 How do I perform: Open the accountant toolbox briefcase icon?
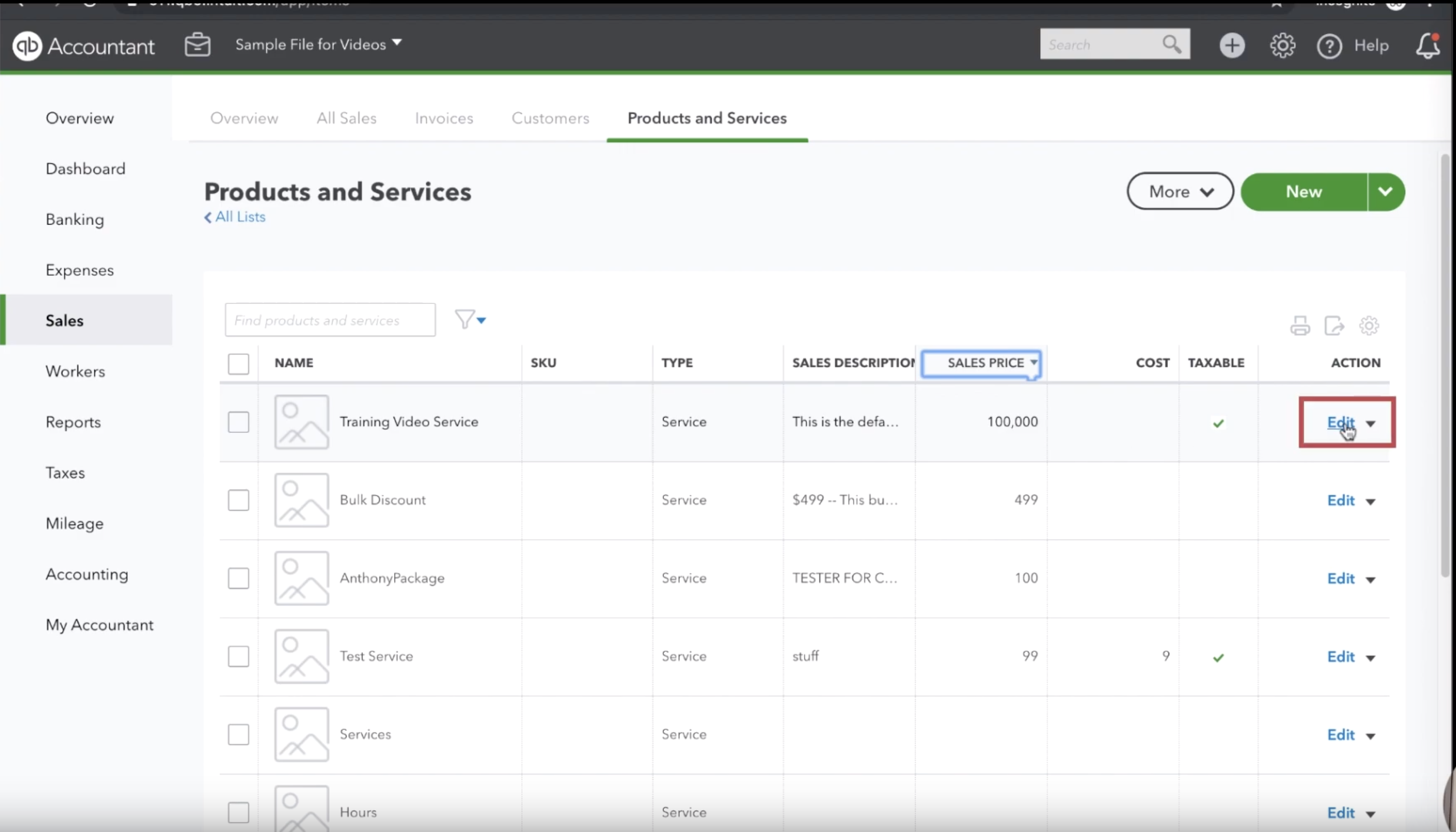pyautogui.click(x=198, y=44)
